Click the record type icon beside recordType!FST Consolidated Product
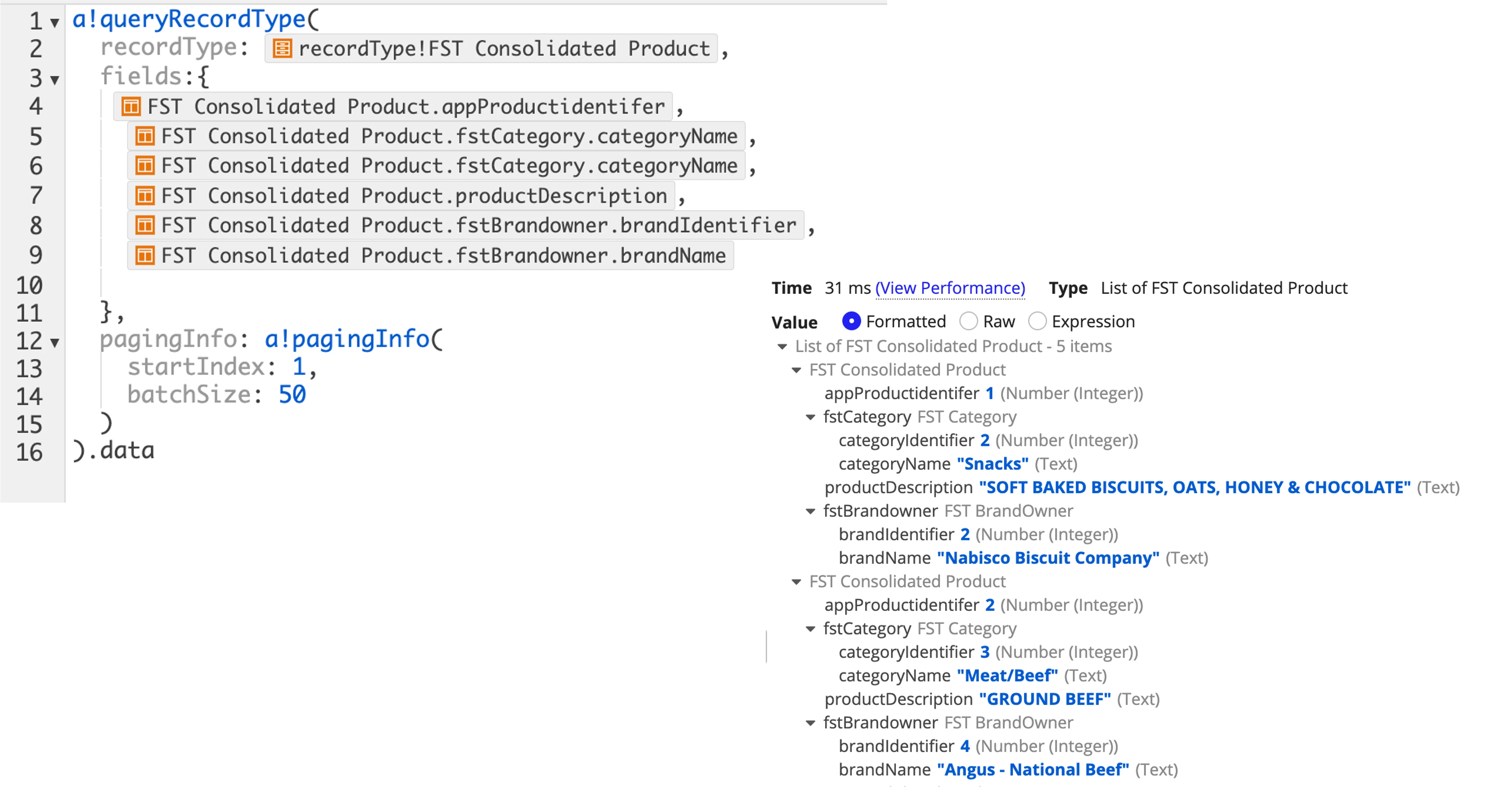The width and height of the screenshot is (1512, 787). (282, 49)
